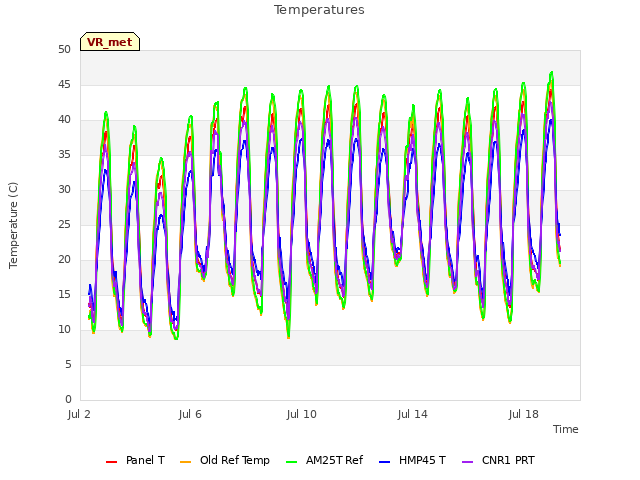
Task: Select the Panel T legend label
Action: tap(145, 460)
